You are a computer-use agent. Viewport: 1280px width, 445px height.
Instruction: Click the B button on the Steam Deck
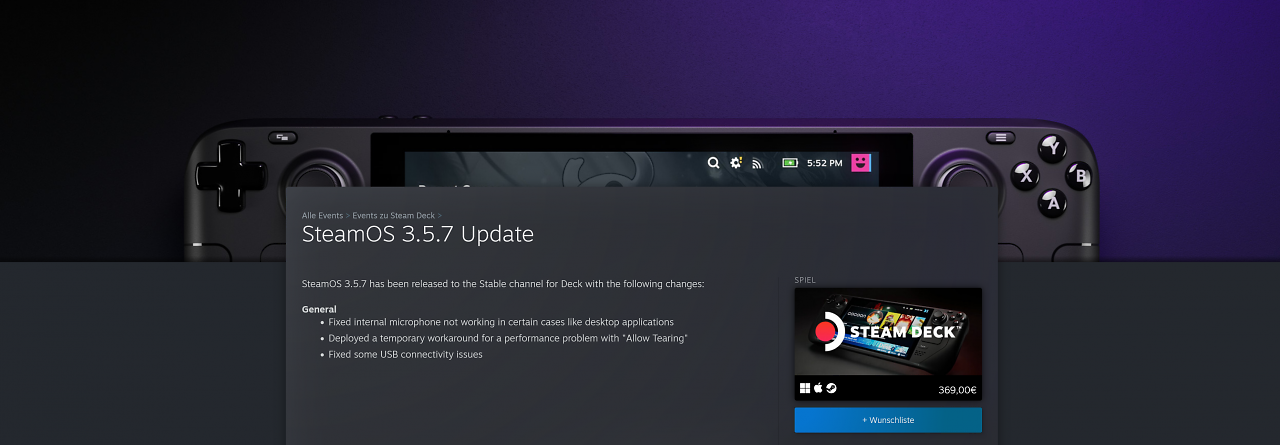coord(1078,177)
